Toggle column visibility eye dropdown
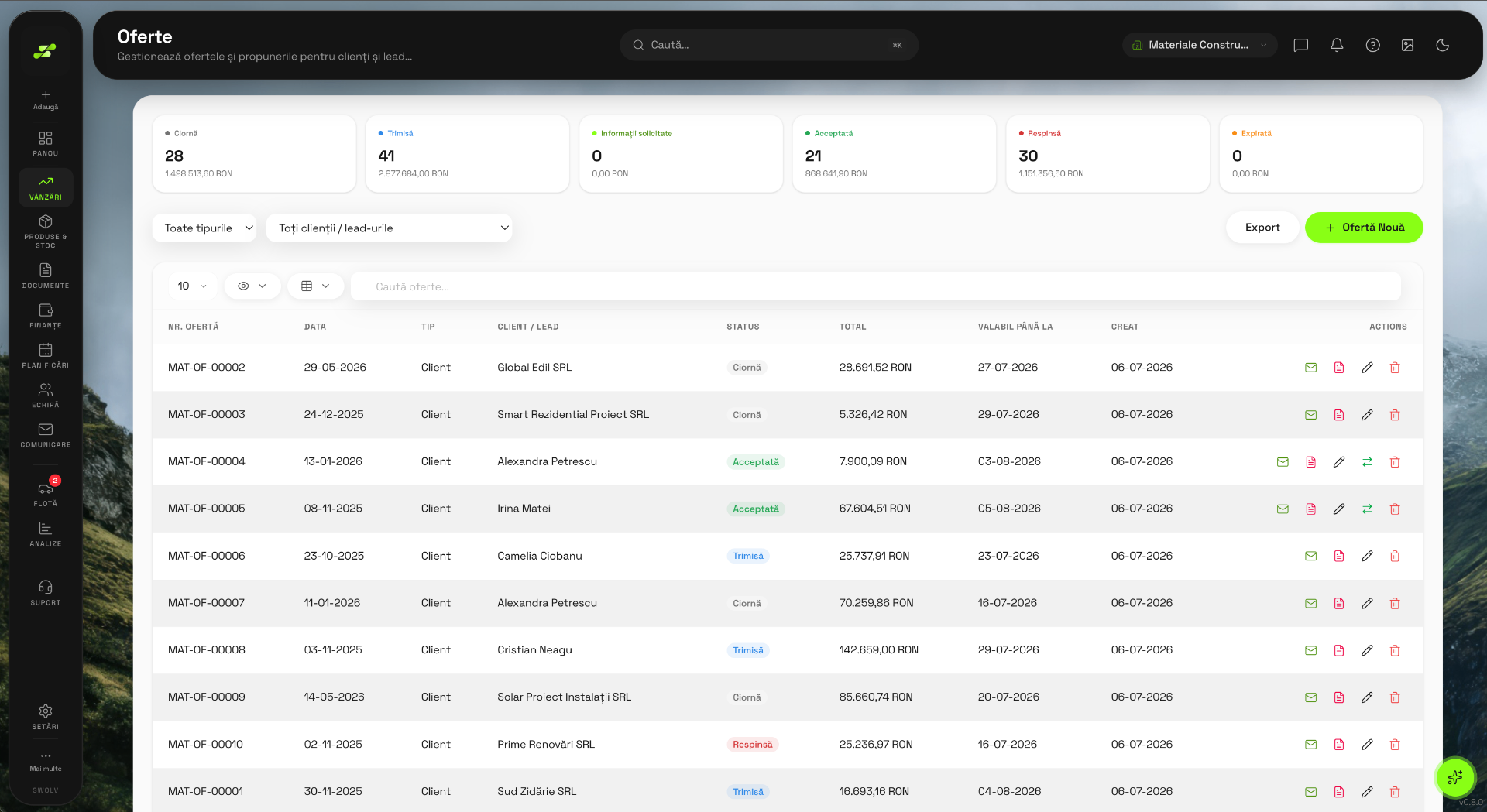This screenshot has height=812, width=1487. [252, 286]
